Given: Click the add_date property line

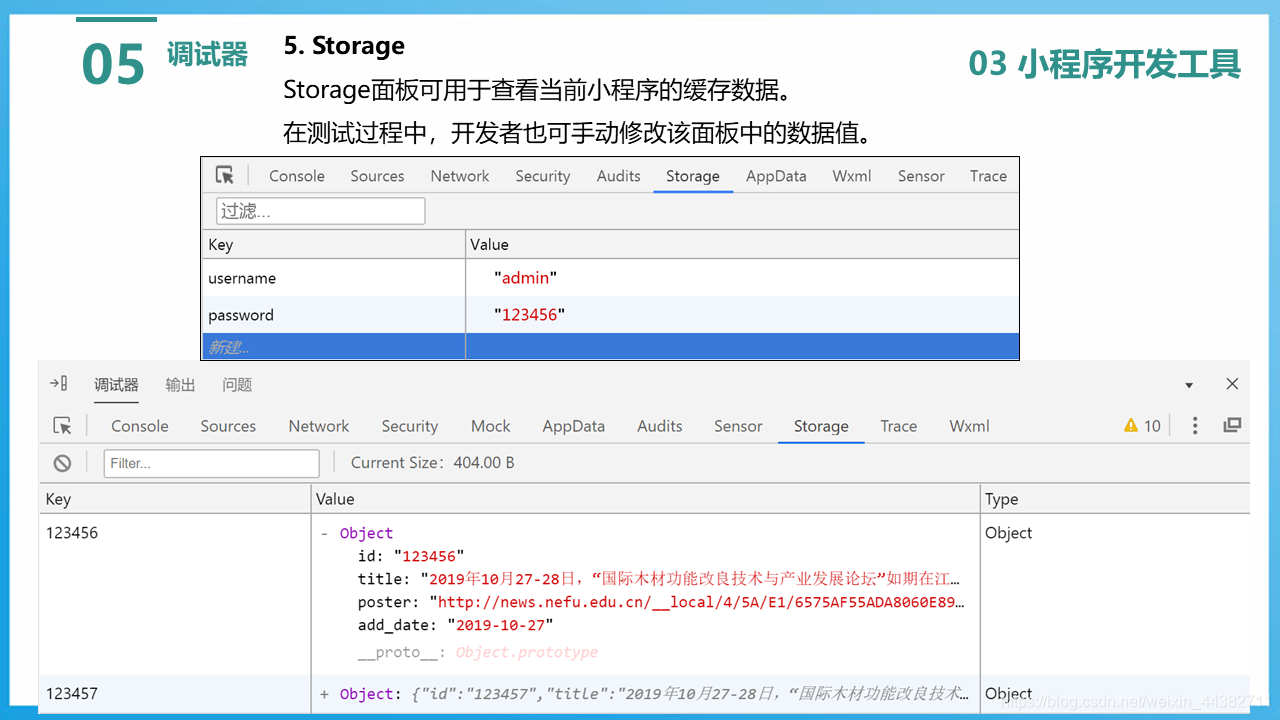Looking at the screenshot, I should tap(455, 625).
